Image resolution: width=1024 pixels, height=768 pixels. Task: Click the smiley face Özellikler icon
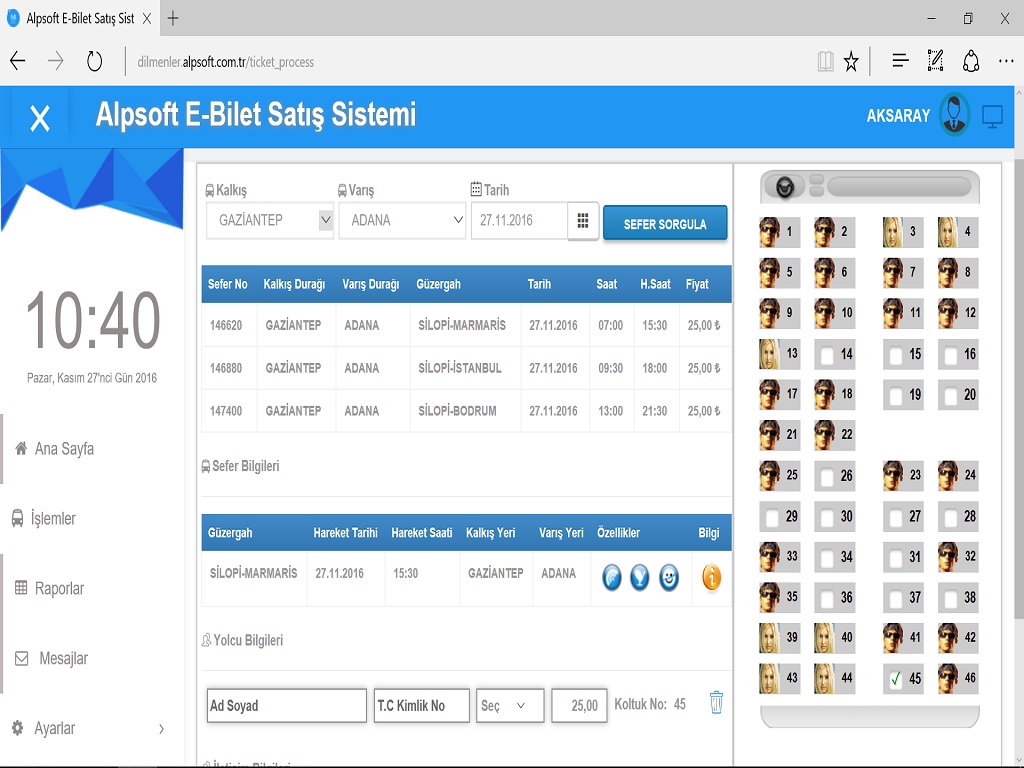[669, 577]
